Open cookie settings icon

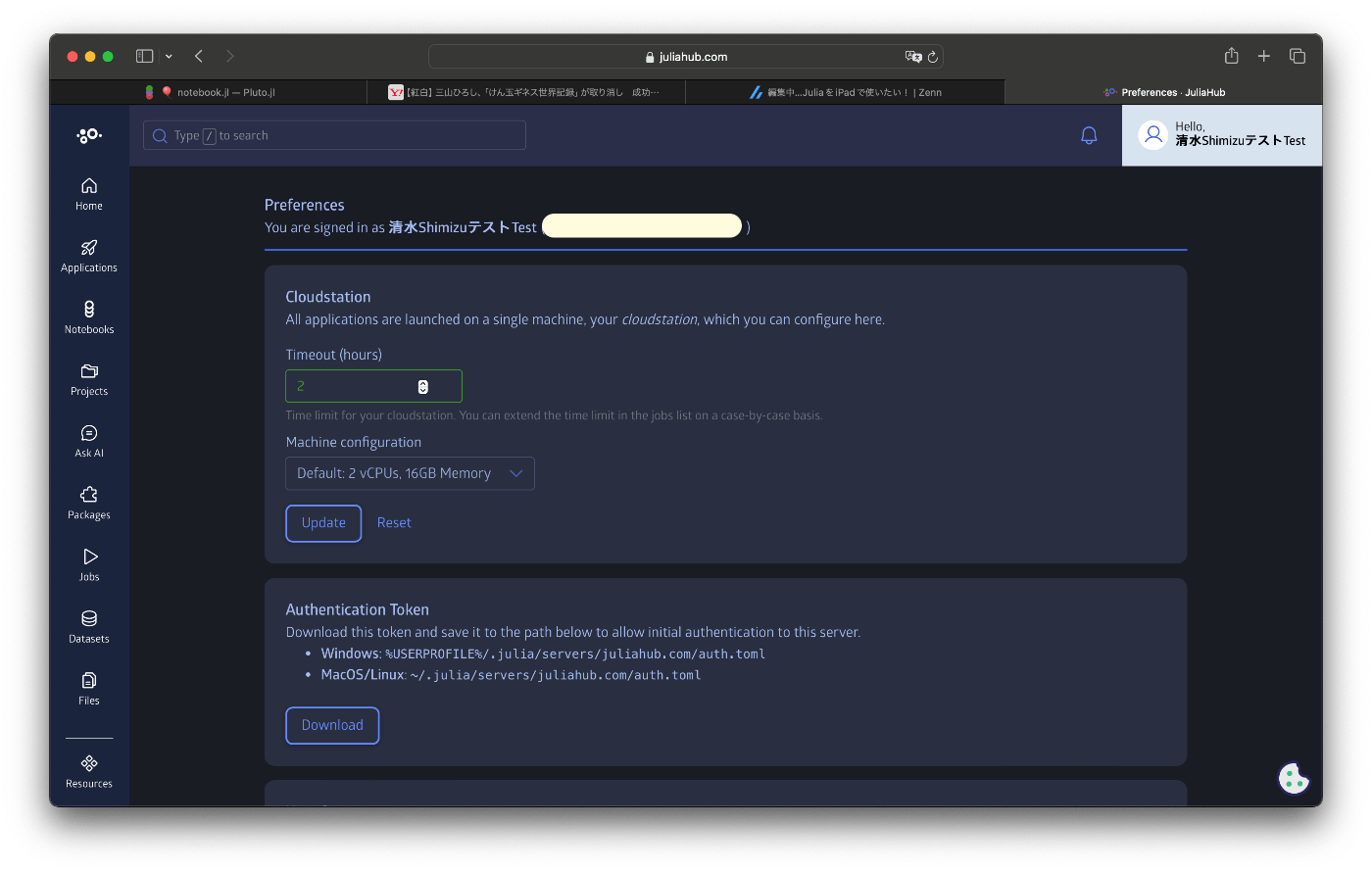[x=1294, y=778]
